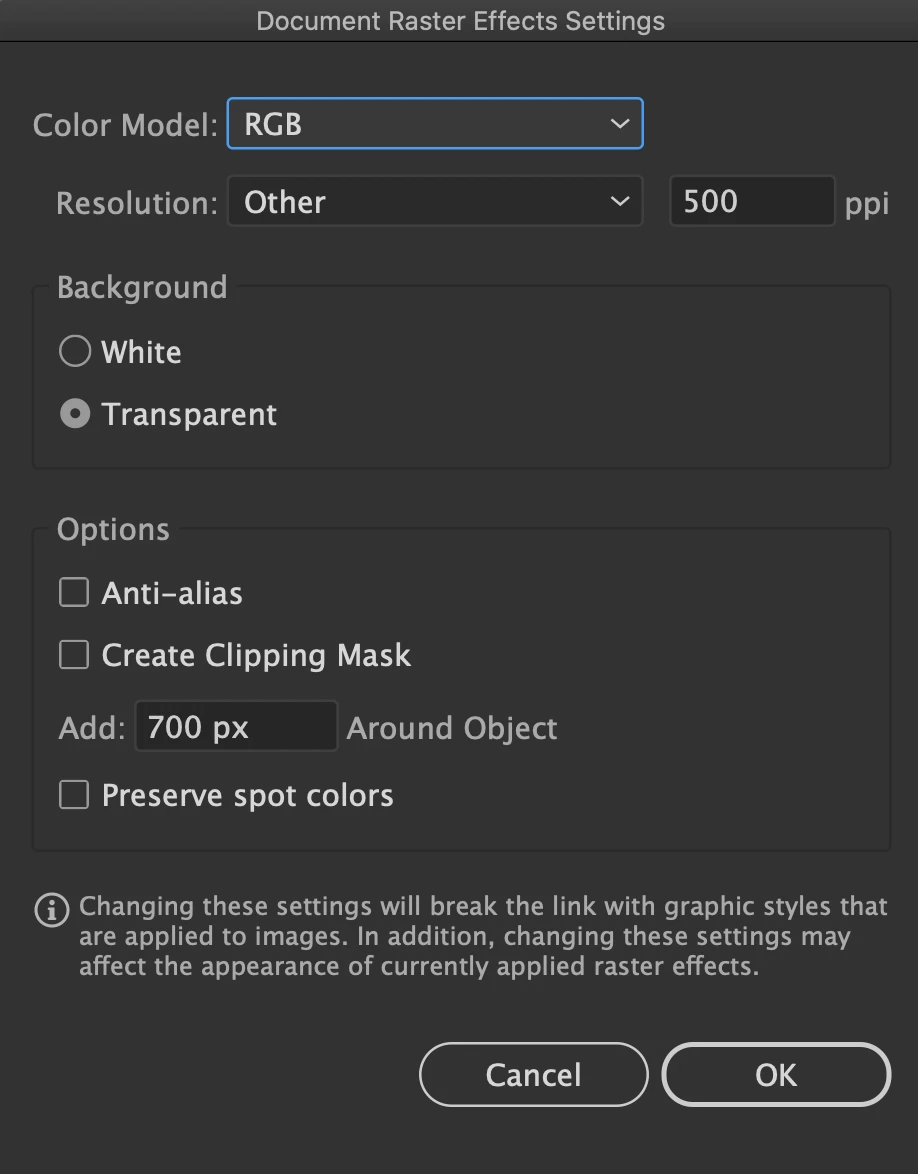This screenshot has width=918, height=1174.
Task: Enable the Create Clipping Mask checkbox
Action: 74,655
